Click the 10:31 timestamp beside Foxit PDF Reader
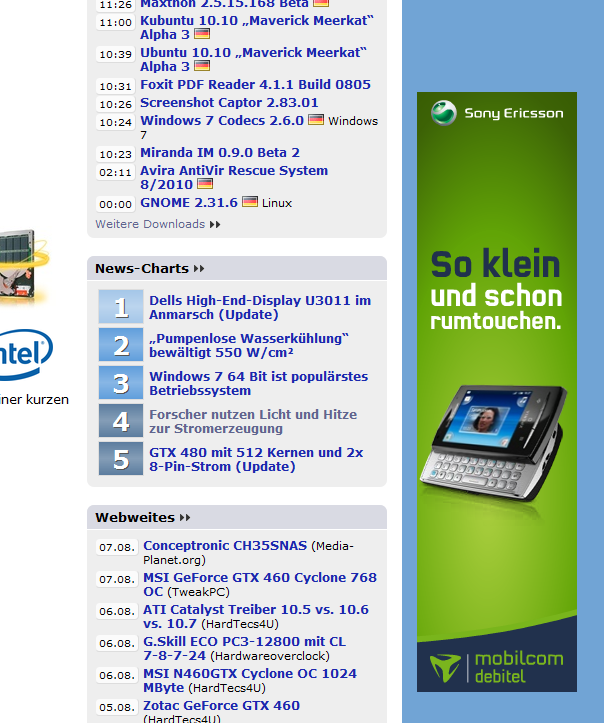 (x=115, y=86)
